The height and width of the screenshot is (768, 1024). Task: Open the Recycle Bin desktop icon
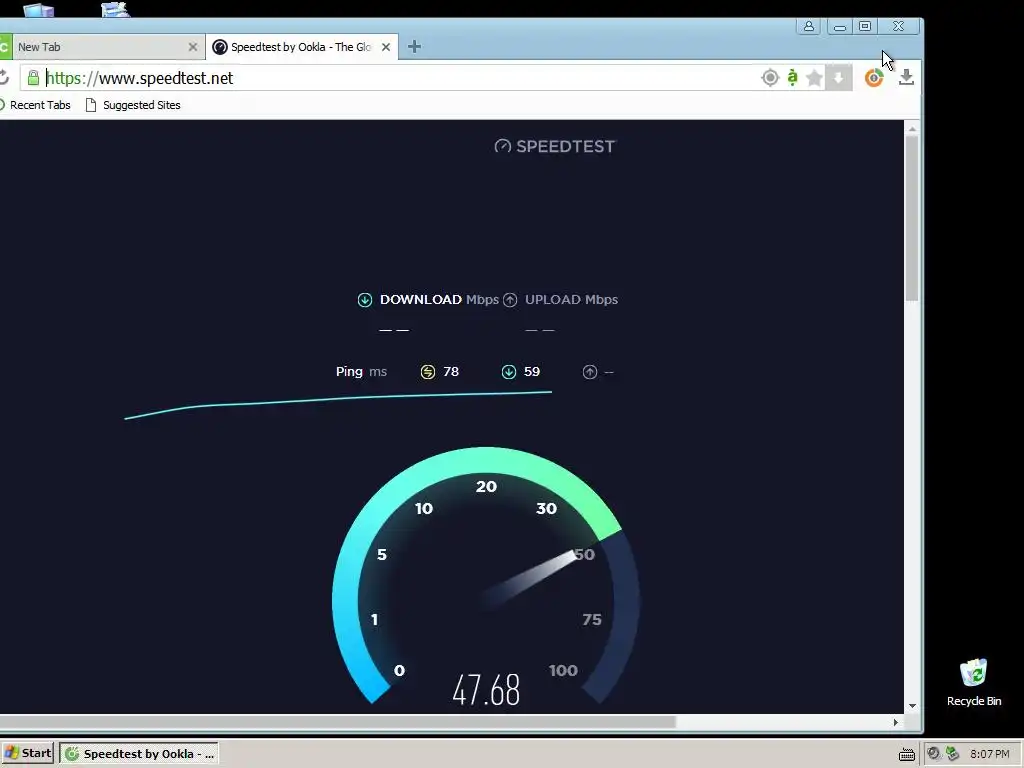pos(974,682)
